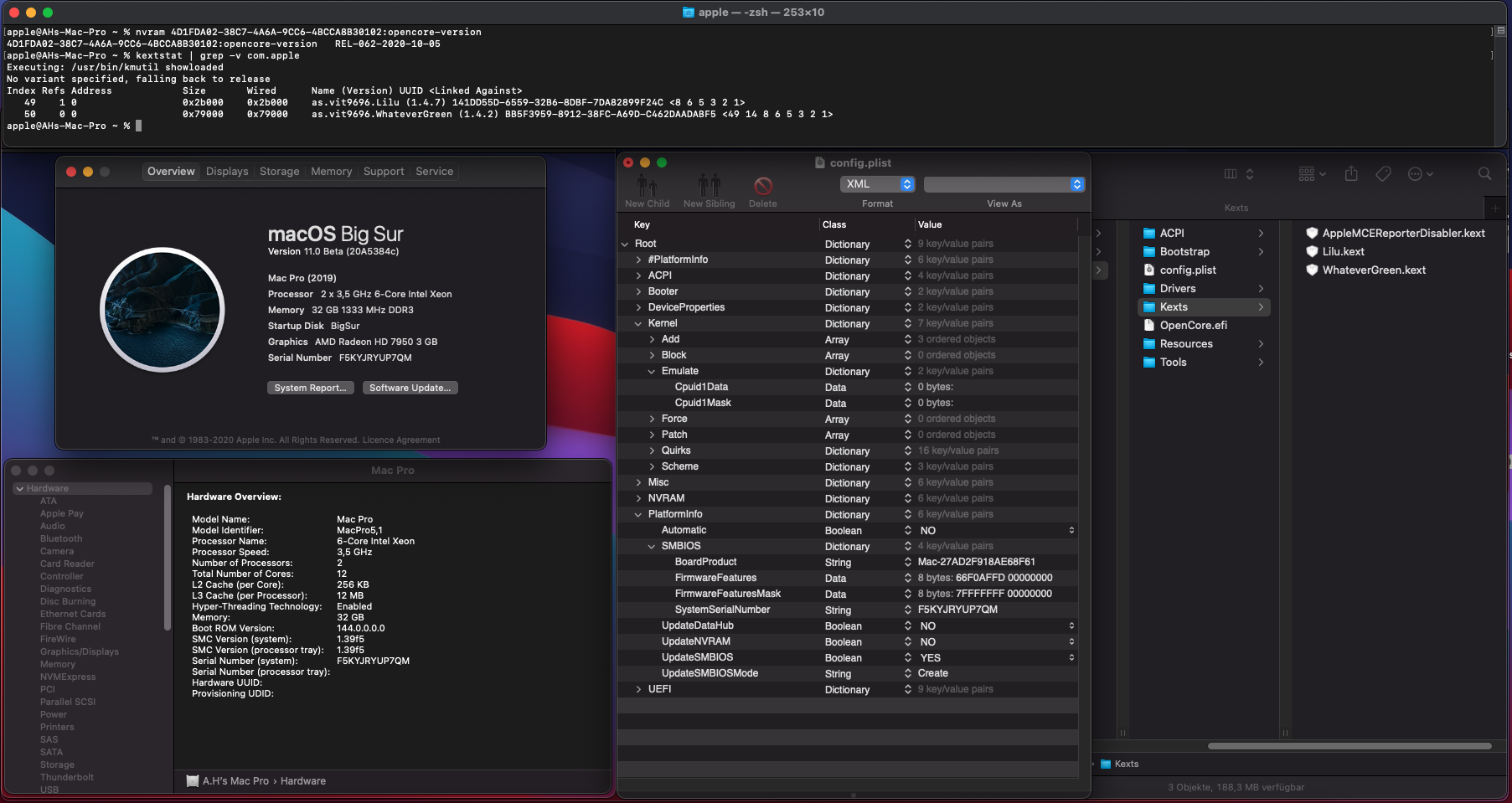Open the View As dropdown

point(1004,184)
